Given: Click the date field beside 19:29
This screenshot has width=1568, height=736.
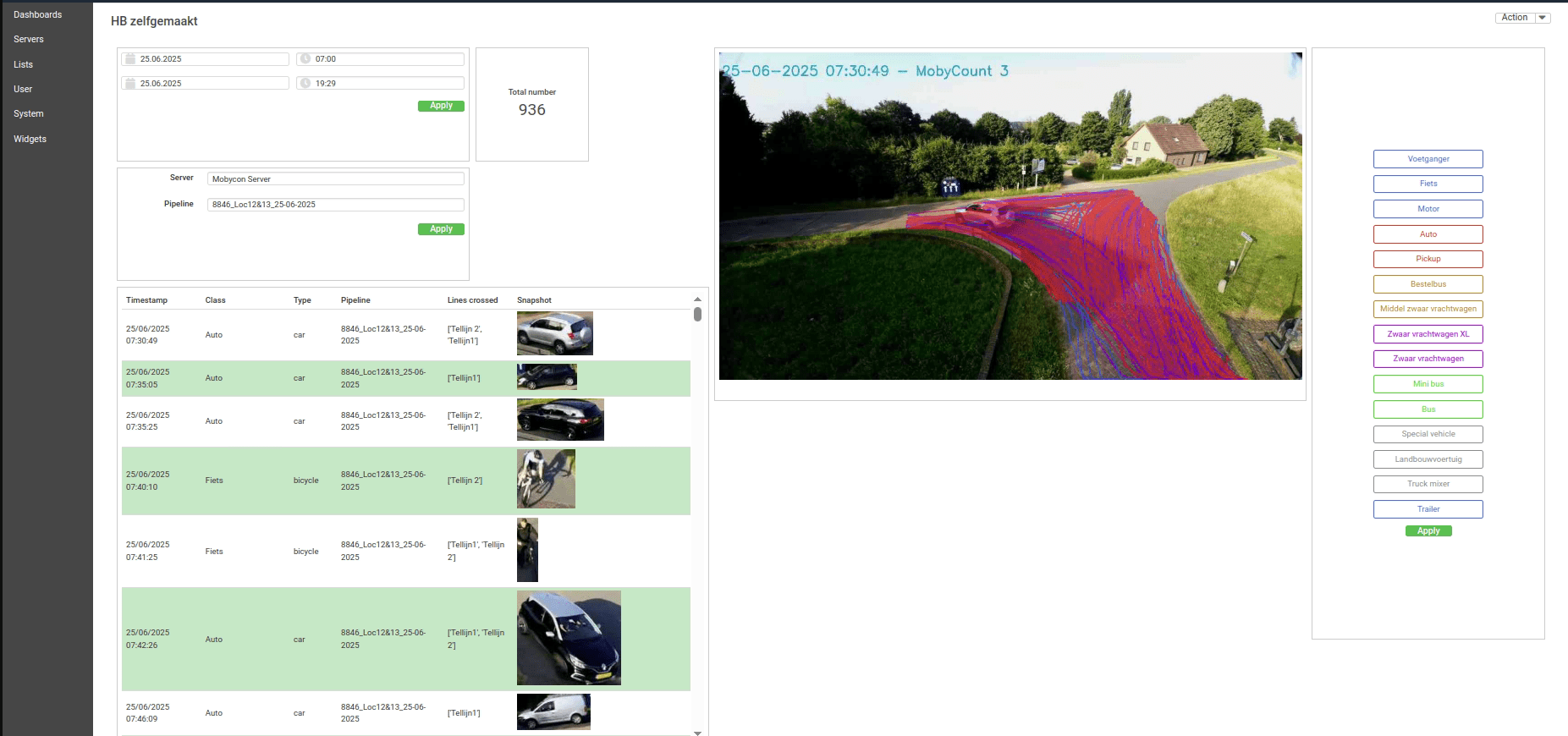Looking at the screenshot, I should pos(206,84).
